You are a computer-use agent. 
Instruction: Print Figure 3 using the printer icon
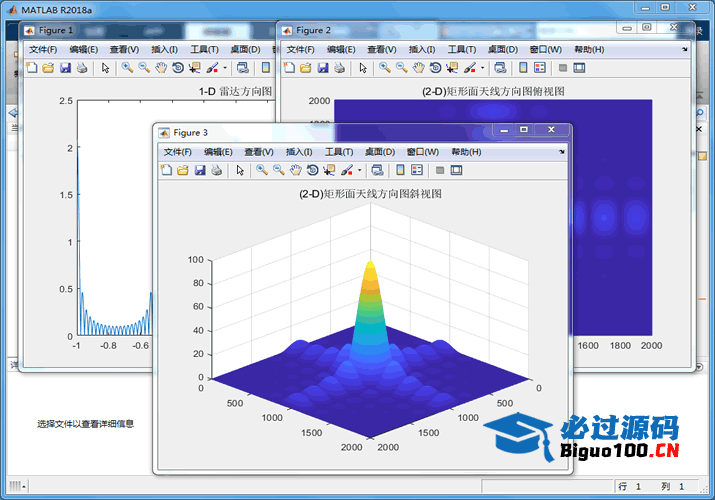point(217,170)
